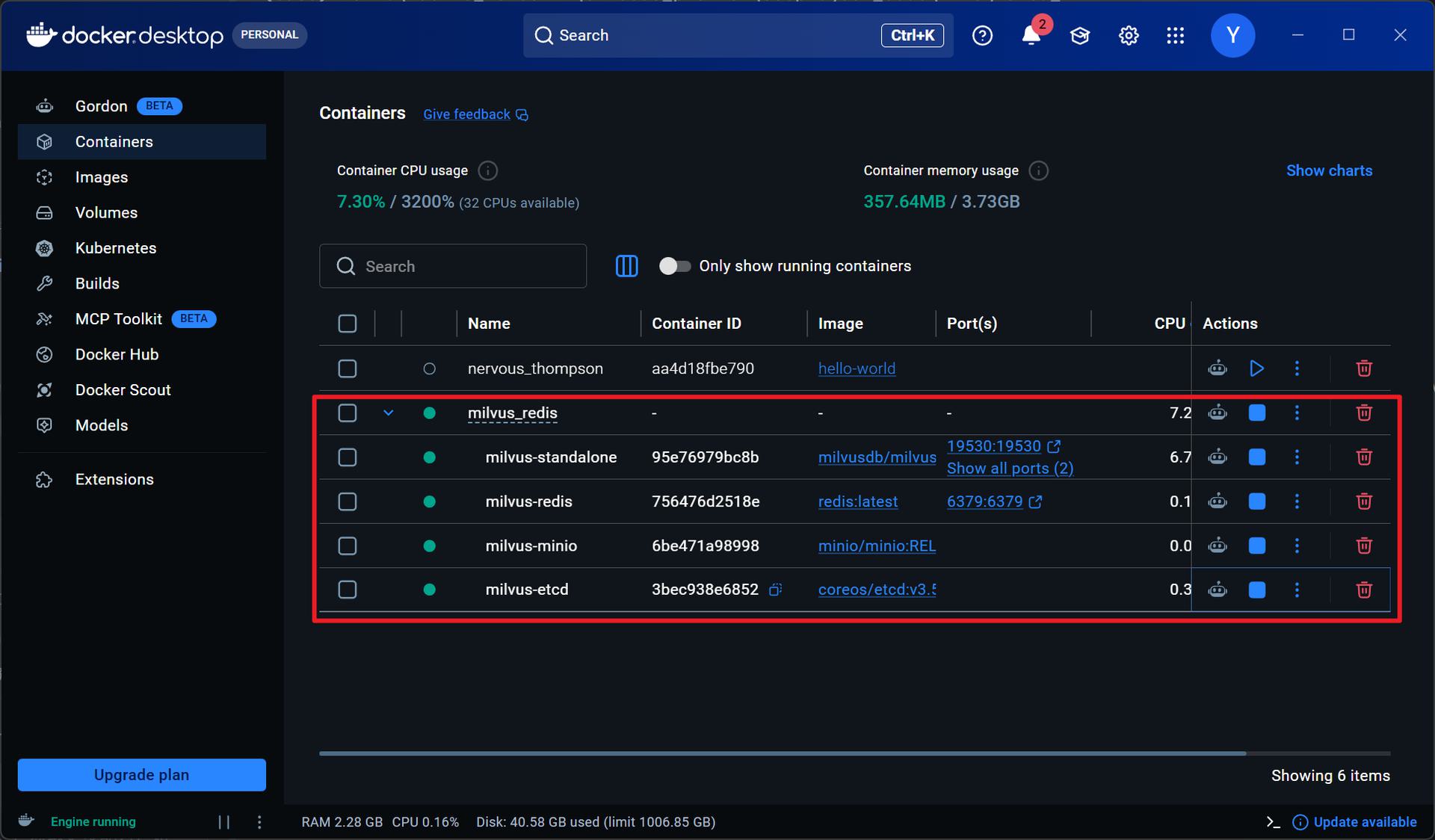Check the nervous_thompson row checkbox
The width and height of the screenshot is (1435, 840).
click(348, 368)
